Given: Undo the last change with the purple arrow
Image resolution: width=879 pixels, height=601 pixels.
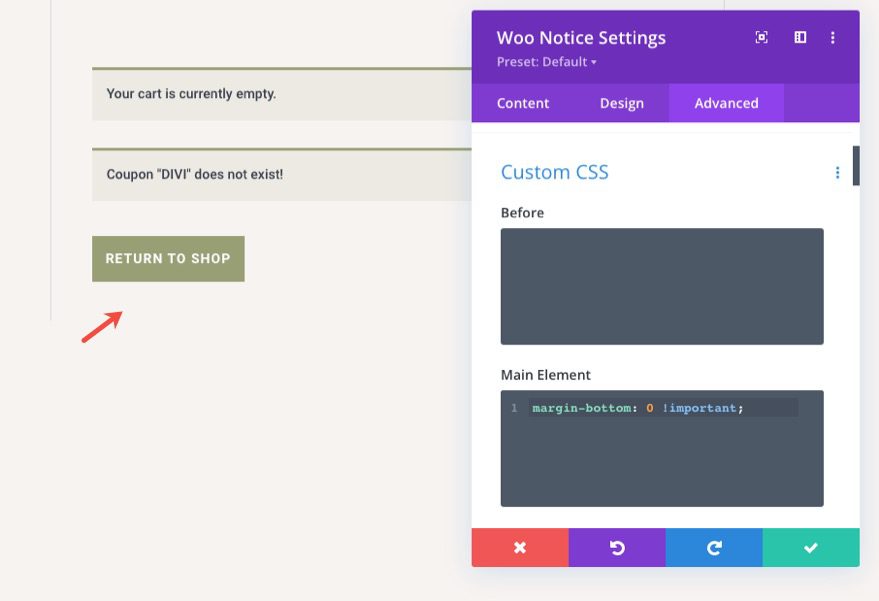Looking at the screenshot, I should [617, 548].
